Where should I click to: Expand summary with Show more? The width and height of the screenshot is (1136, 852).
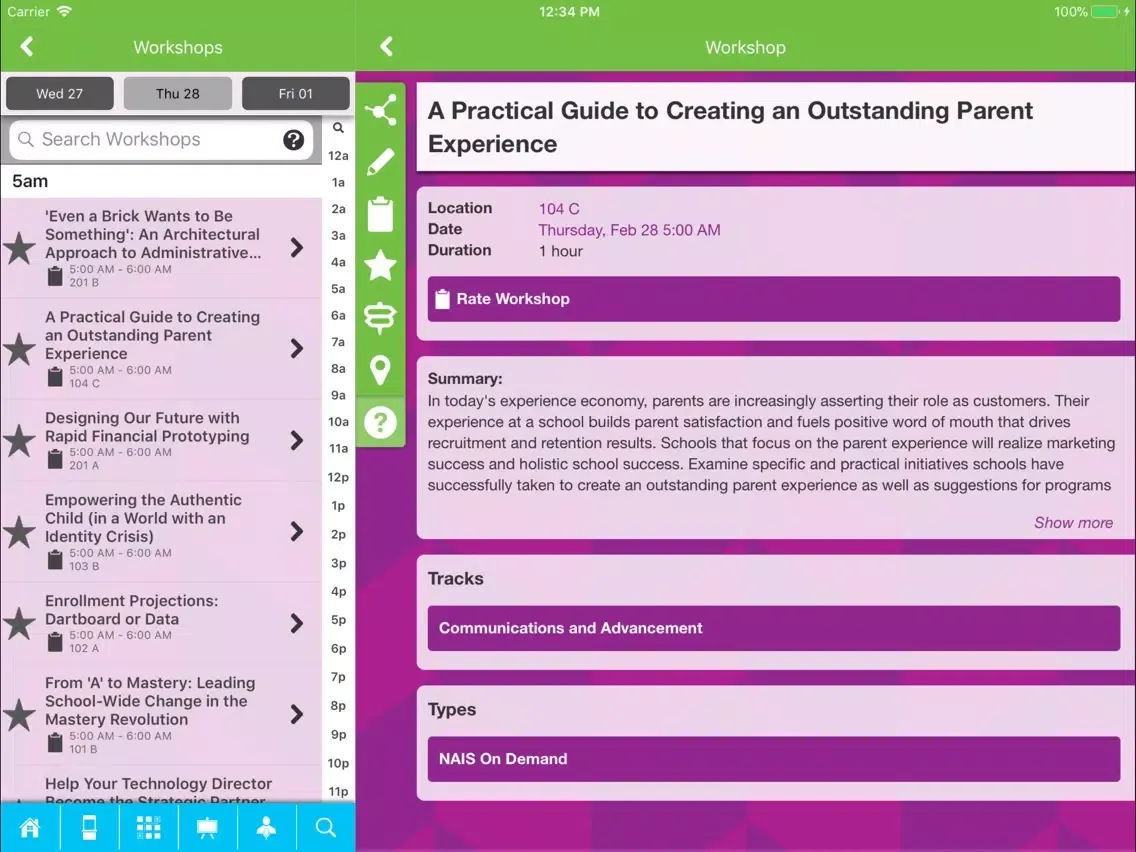(1073, 522)
